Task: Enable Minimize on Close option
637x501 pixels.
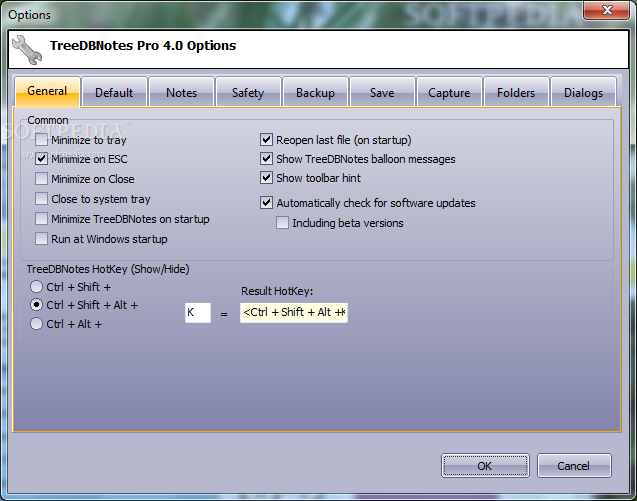Action: (41, 179)
